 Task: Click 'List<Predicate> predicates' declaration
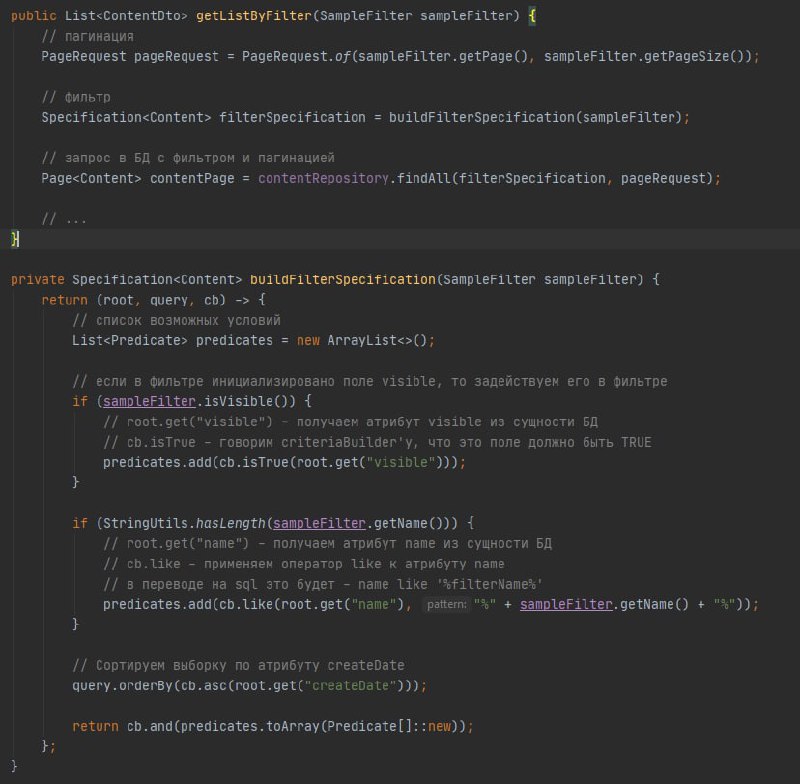[172, 340]
